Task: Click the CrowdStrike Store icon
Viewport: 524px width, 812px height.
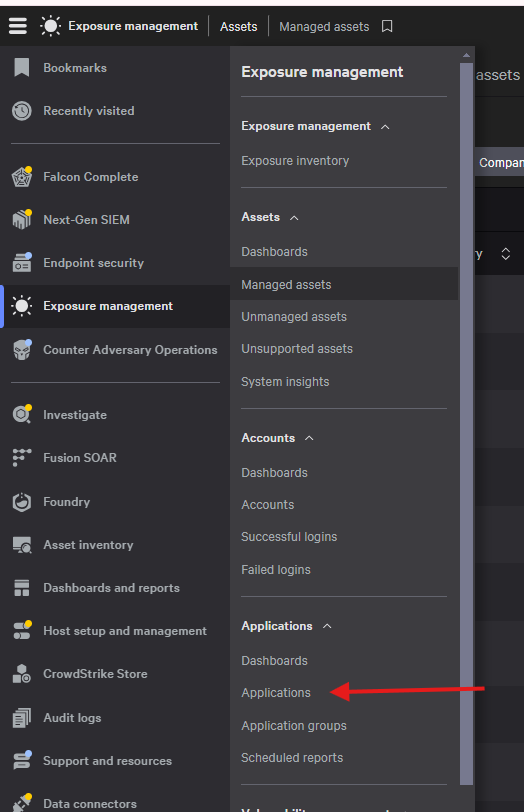Action: tap(22, 674)
